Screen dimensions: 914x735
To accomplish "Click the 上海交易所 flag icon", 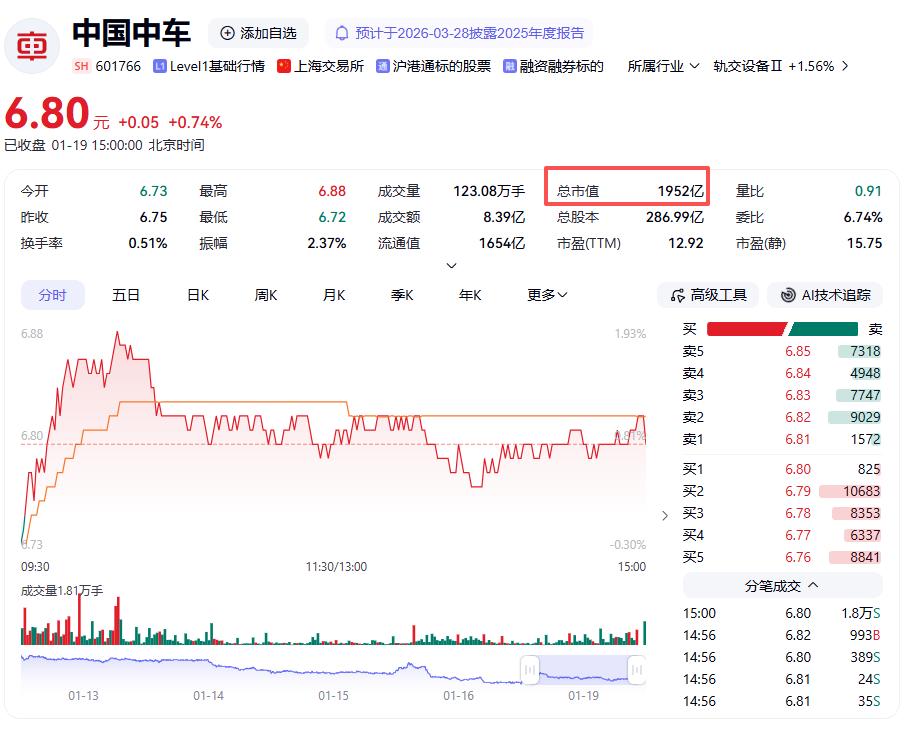I will tap(284, 66).
